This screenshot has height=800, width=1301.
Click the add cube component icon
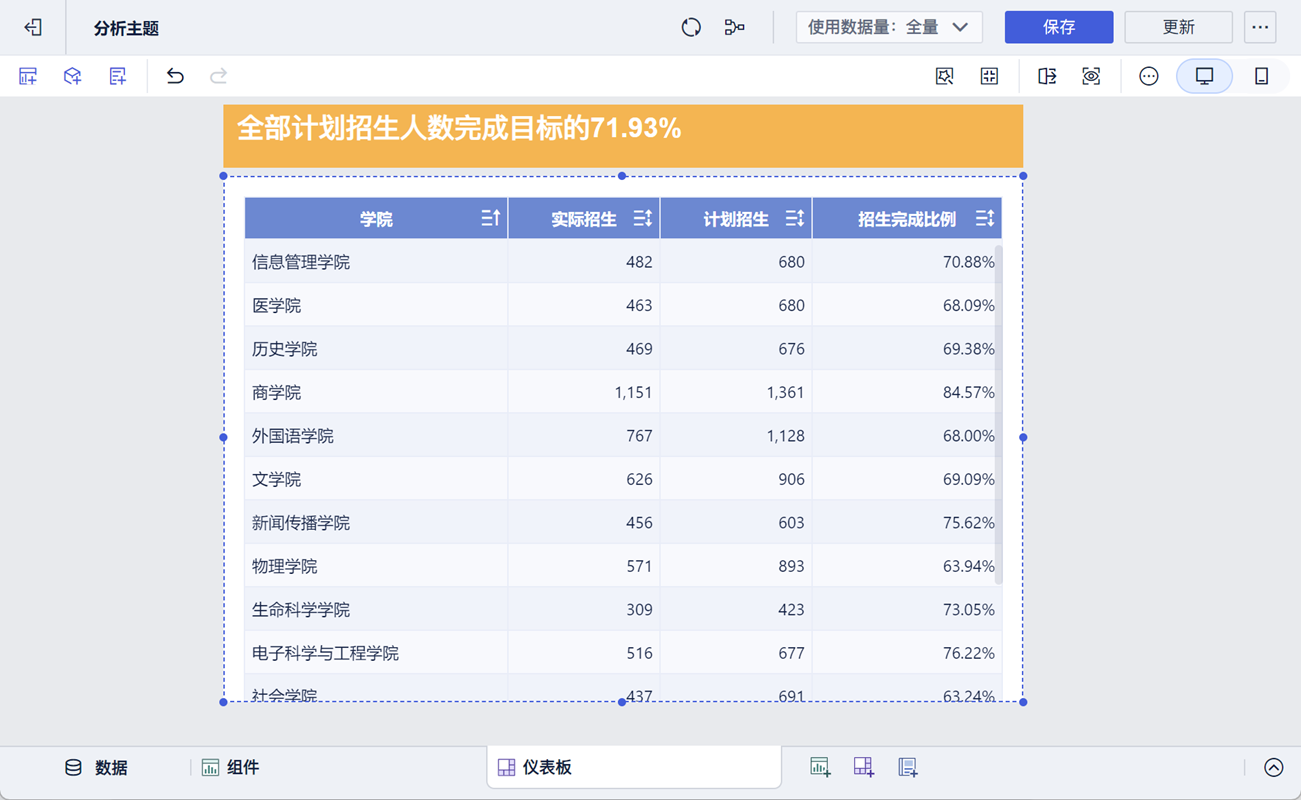[x=72, y=76]
